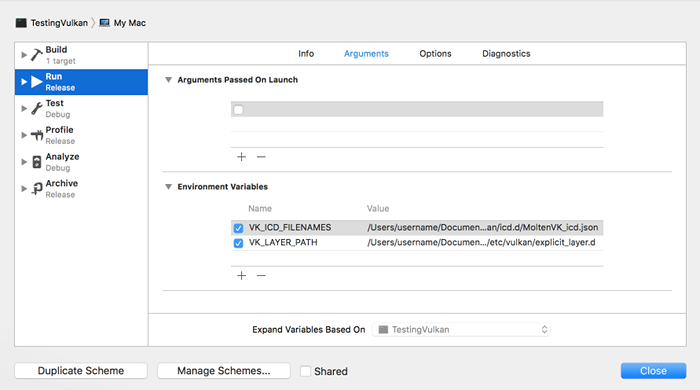Viewport: 700px width, 390px height.
Task: Open the Options tab
Action: click(435, 54)
